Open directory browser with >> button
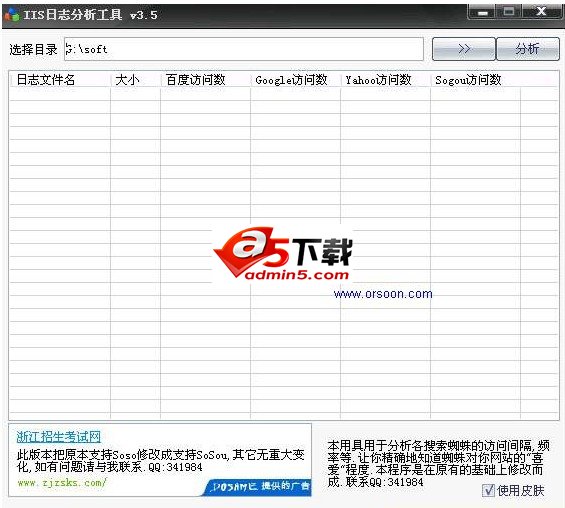This screenshot has height=508, width=565. click(464, 49)
